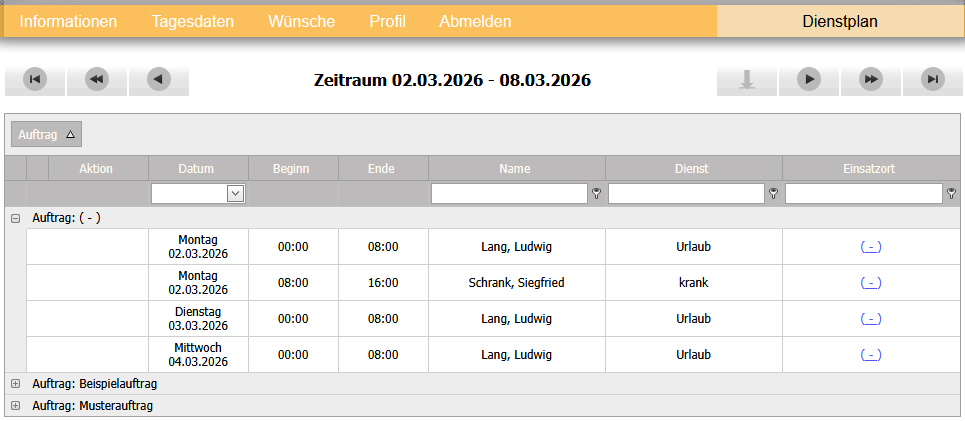Jump to last period navigation icon
This screenshot has width=965, height=421.
tap(932, 80)
